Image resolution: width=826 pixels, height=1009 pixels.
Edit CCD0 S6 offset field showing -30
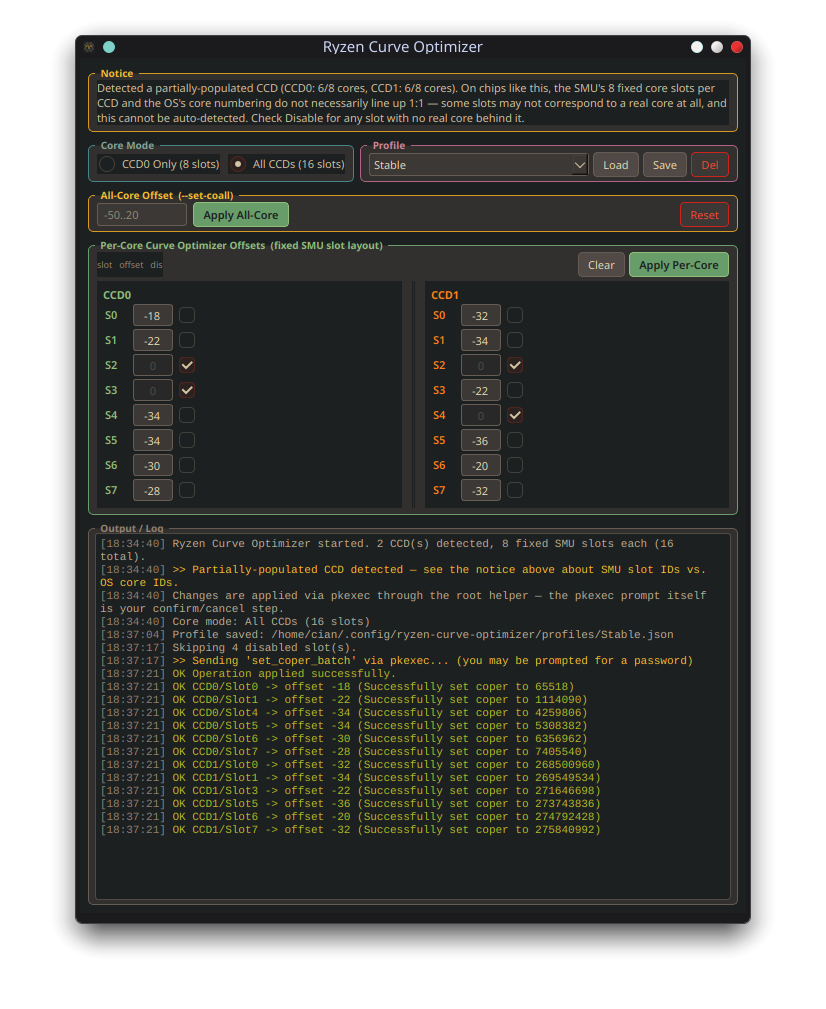(152, 465)
